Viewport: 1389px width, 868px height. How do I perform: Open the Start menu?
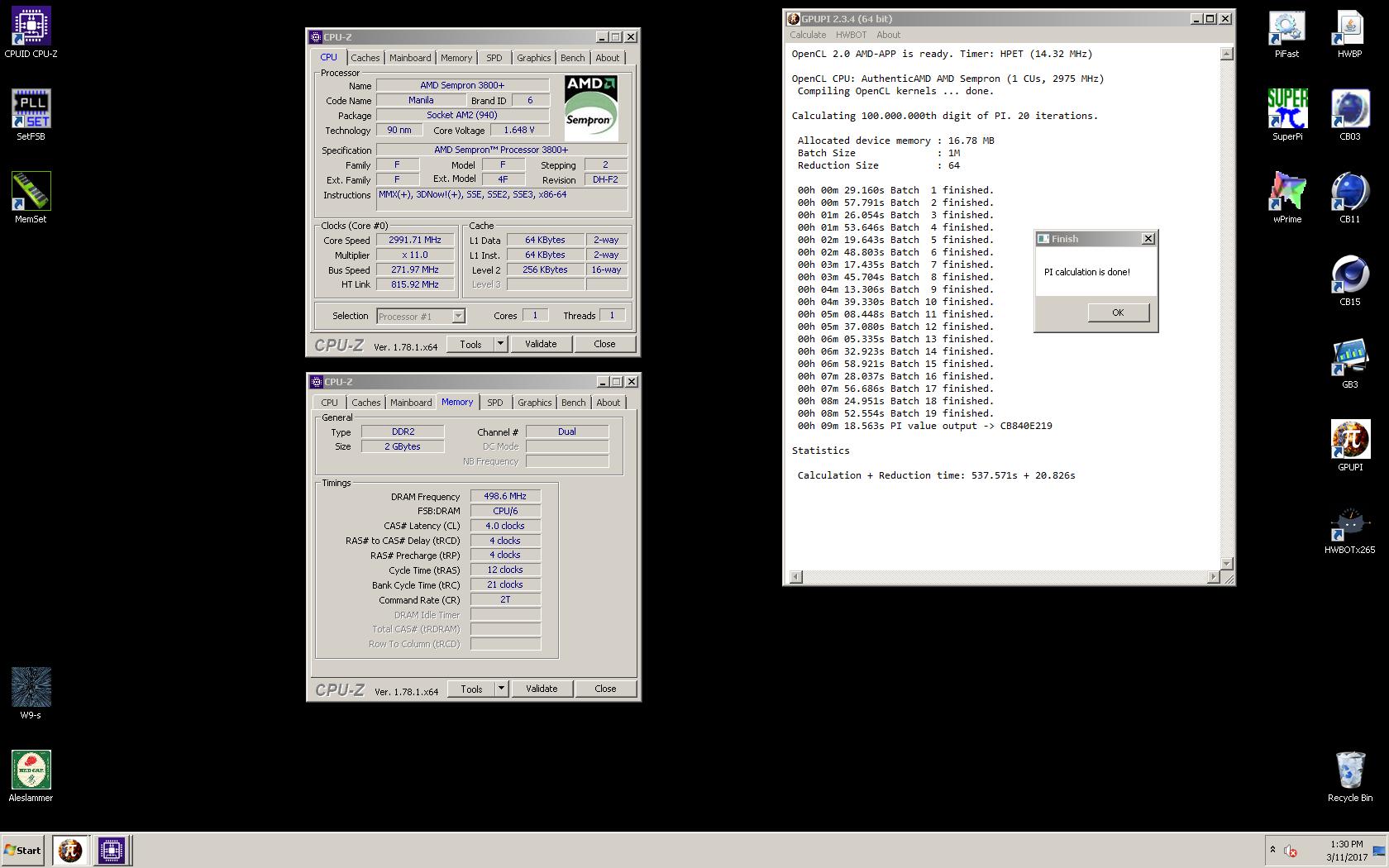(23, 850)
